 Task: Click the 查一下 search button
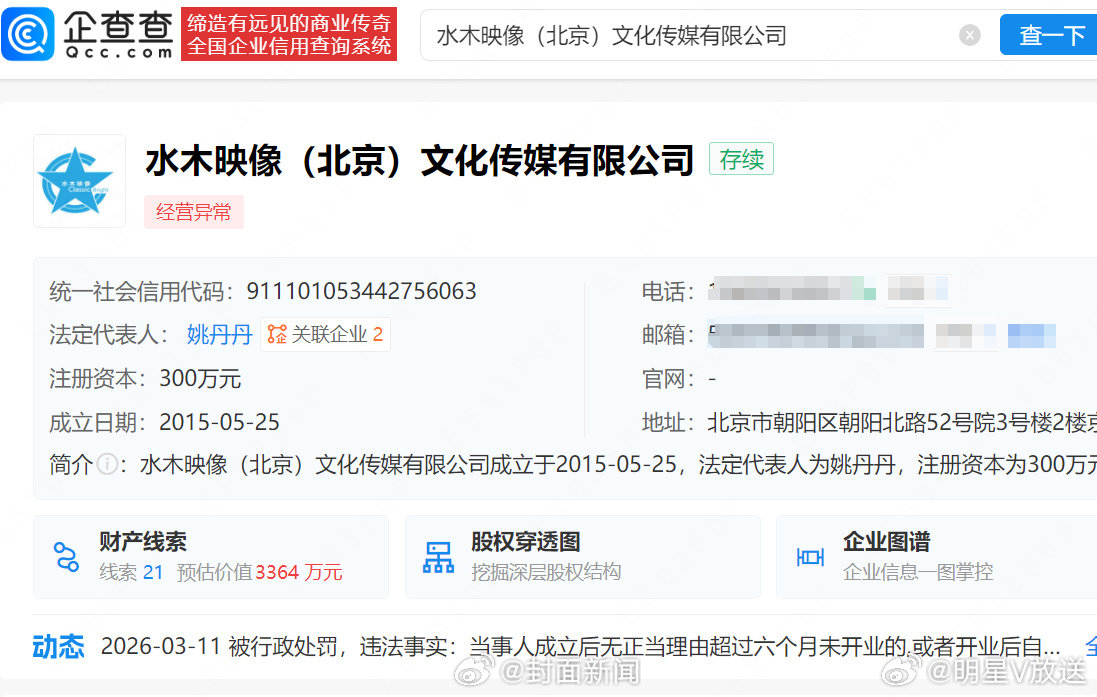[x=1049, y=34]
